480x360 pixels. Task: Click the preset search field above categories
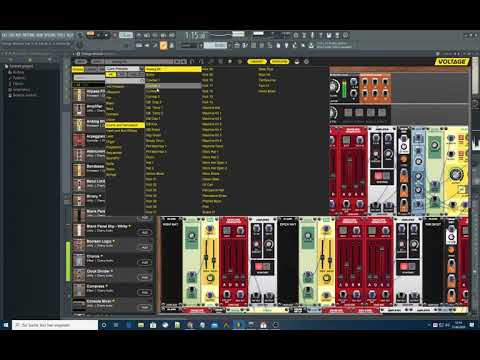pos(125,81)
